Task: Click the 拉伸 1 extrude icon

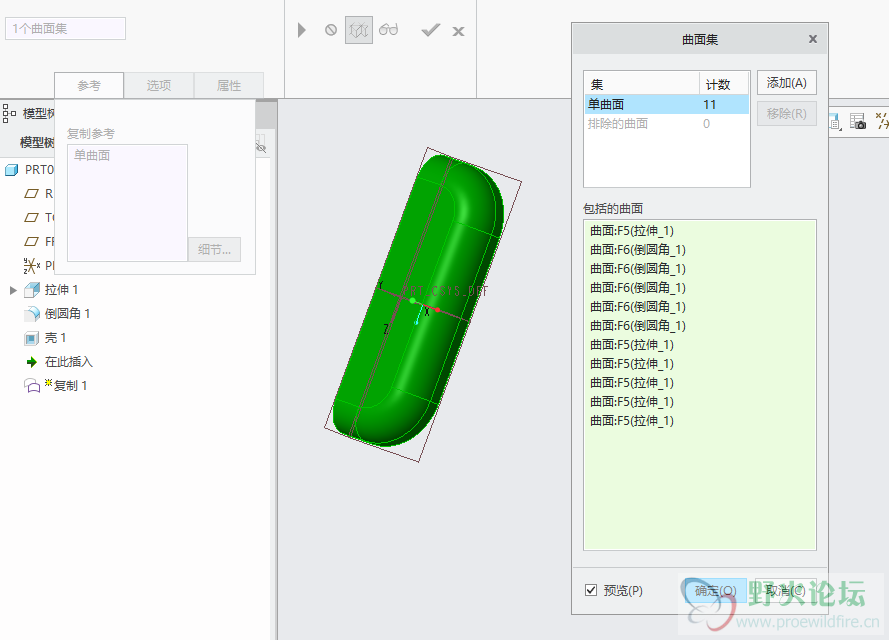Action: tap(32, 290)
